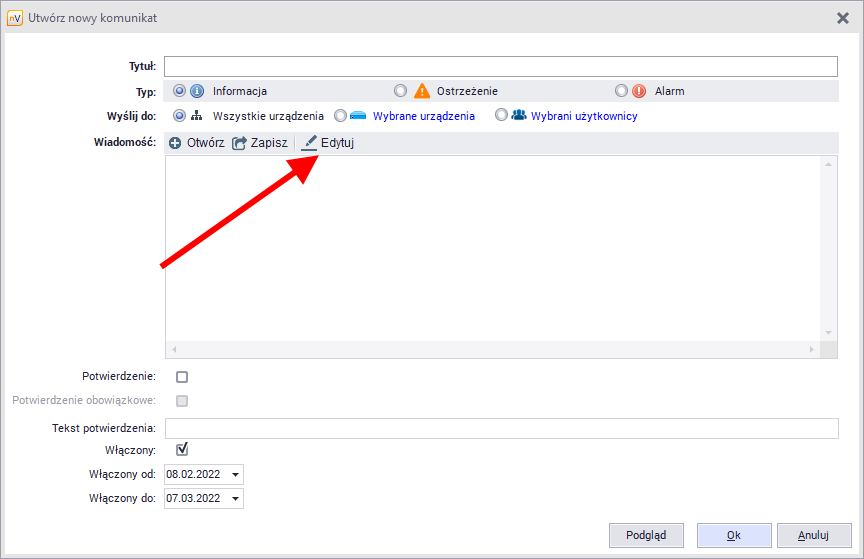Viewport: 864px width, 559px height.
Task: Enable the Potwierdzenie checkbox
Action: pos(182,377)
